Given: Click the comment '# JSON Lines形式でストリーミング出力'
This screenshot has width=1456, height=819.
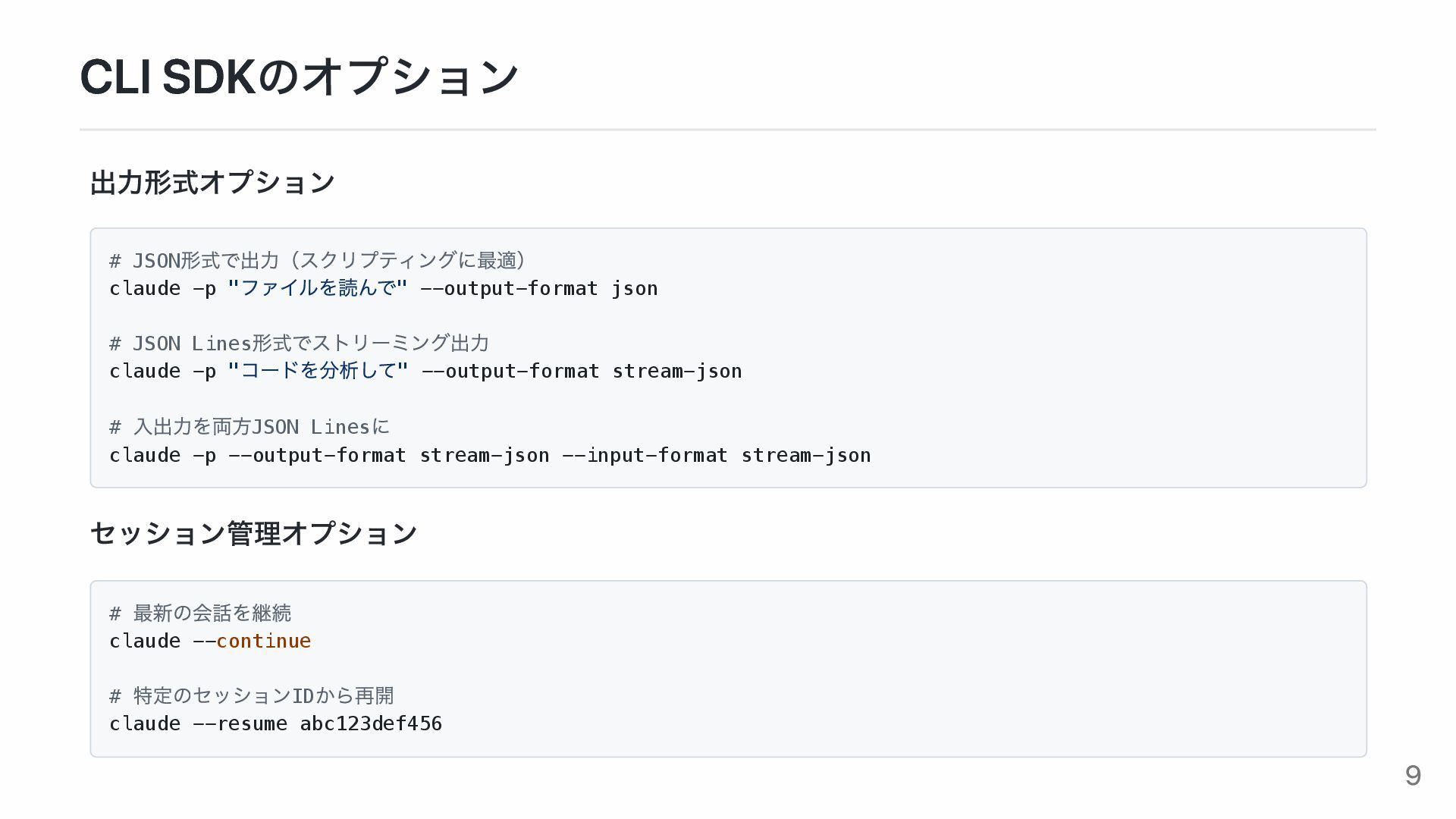Looking at the screenshot, I should [300, 344].
